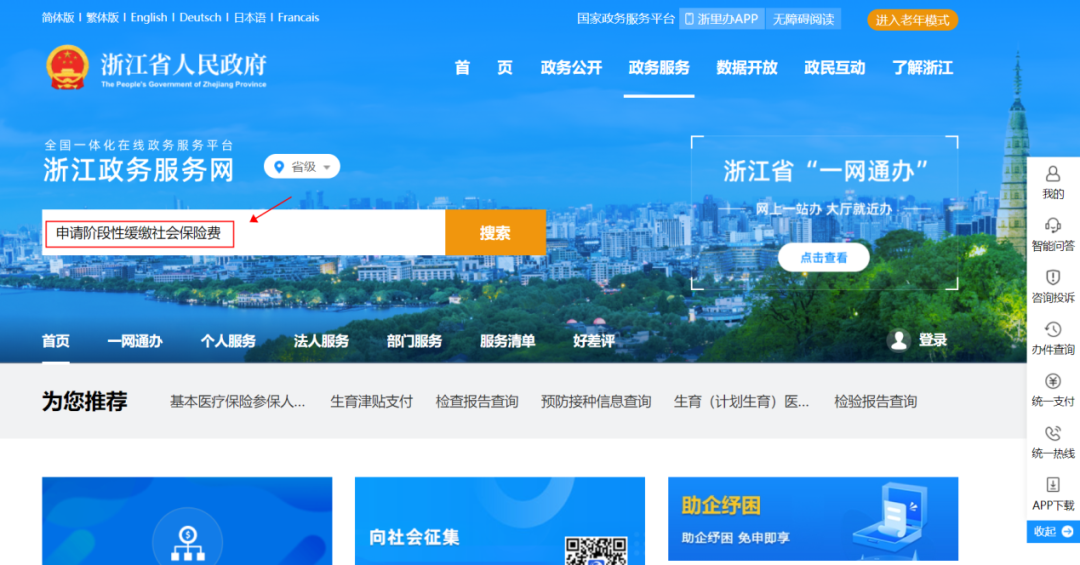The width and height of the screenshot is (1080, 565).
Task: Click the APP下载 download icon
Action: click(1052, 485)
